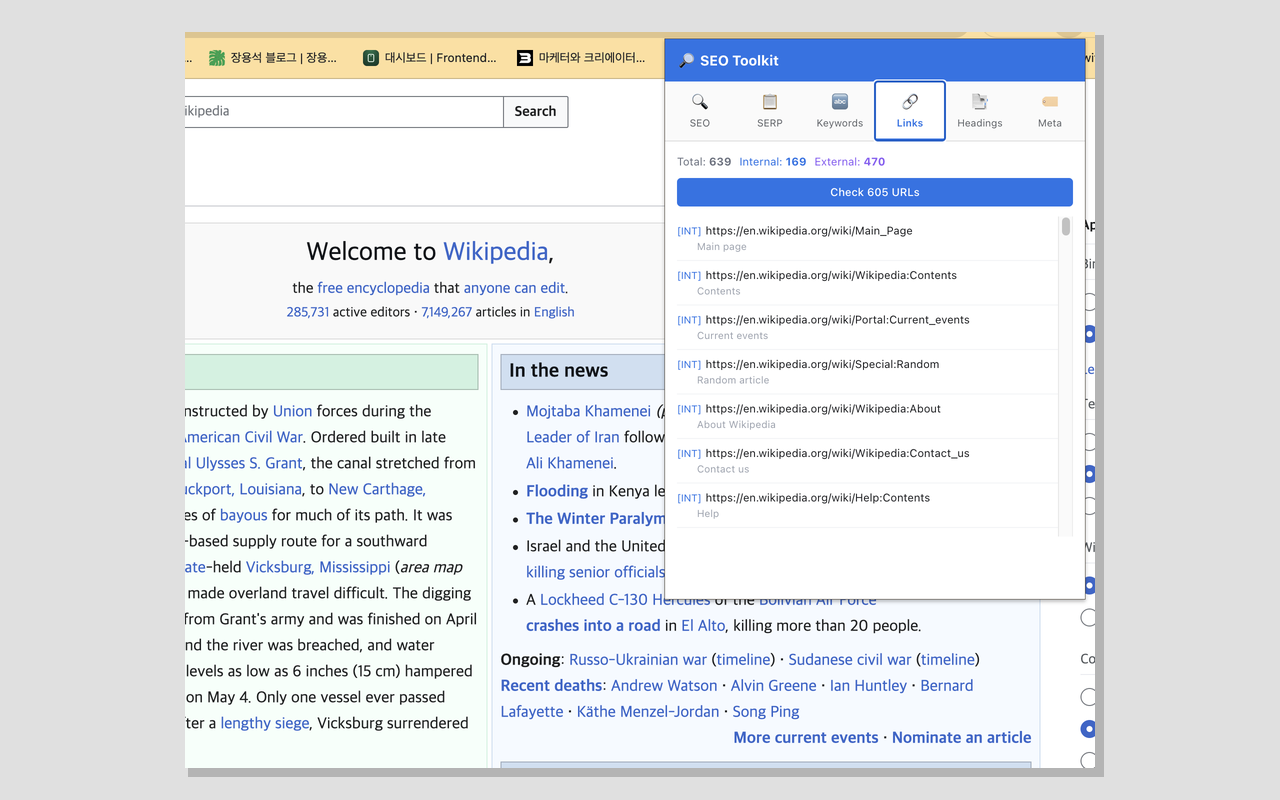
Task: Select the Special:Random URL row
Action: coord(867,372)
